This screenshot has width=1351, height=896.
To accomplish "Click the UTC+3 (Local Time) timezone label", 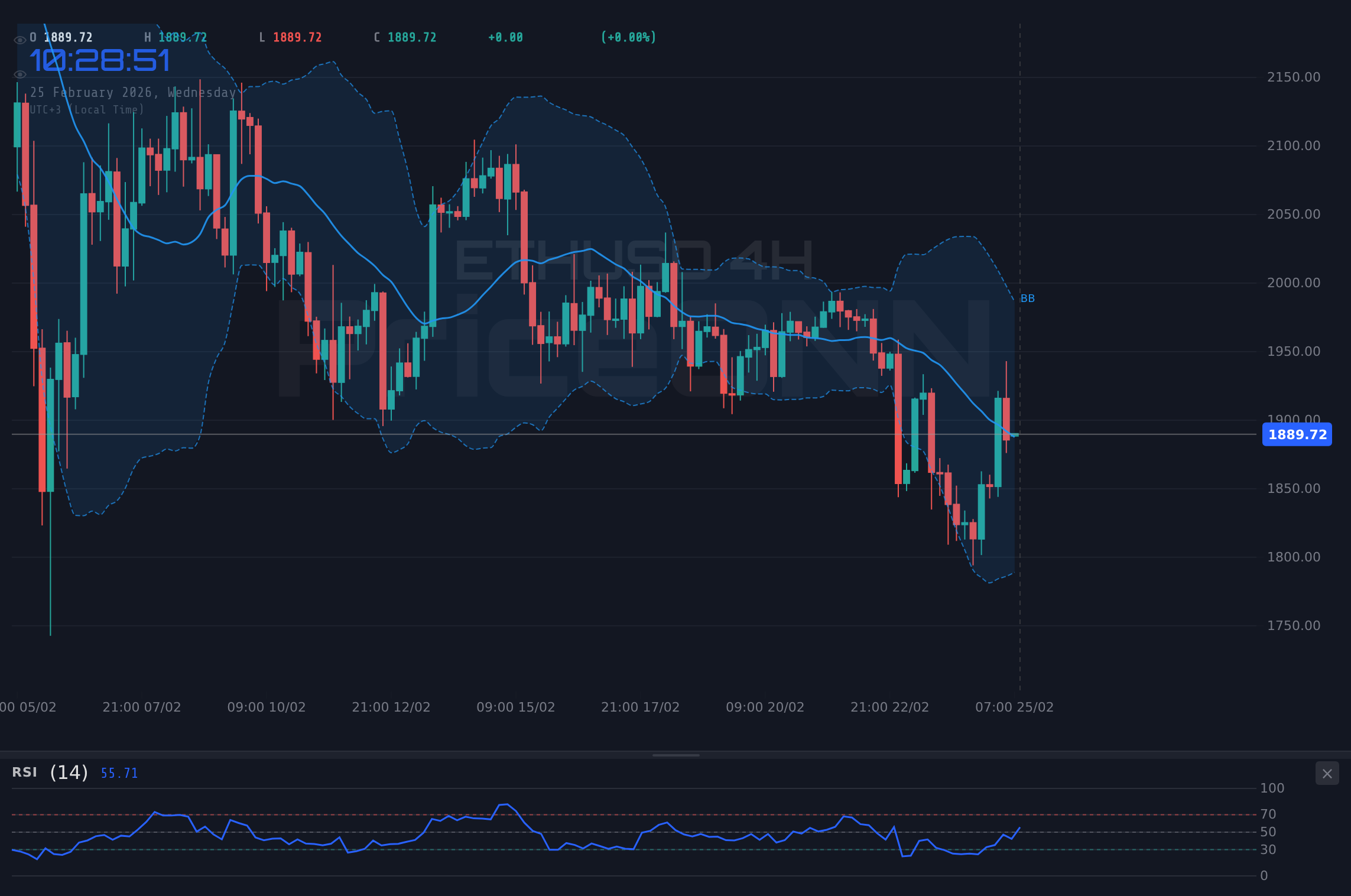I will coord(87,109).
